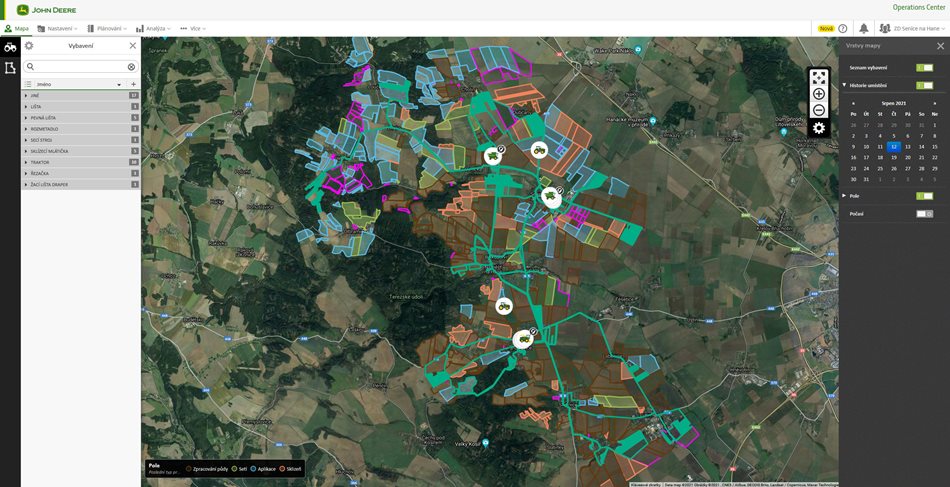Expand the JINÉ equipment group

pyautogui.click(x=81, y=96)
